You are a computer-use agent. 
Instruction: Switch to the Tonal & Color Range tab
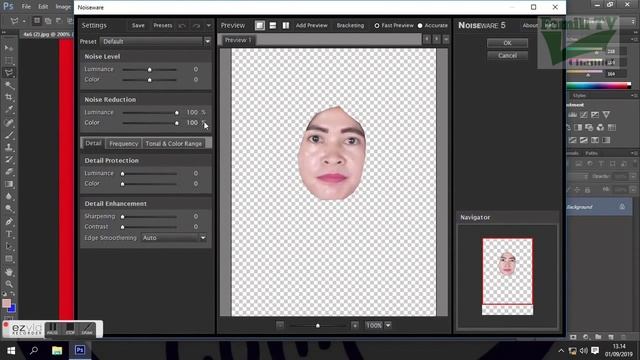(173, 143)
